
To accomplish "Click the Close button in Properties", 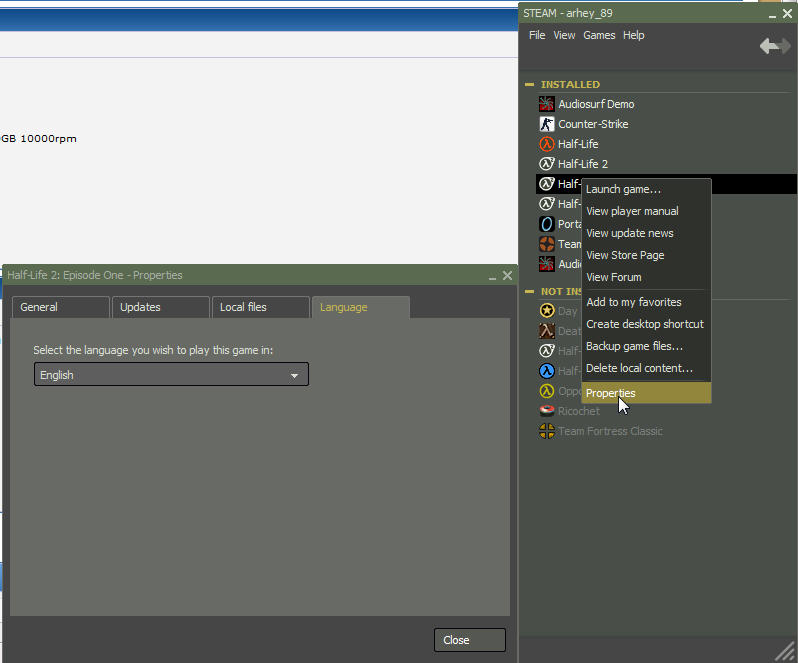I will pos(470,640).
